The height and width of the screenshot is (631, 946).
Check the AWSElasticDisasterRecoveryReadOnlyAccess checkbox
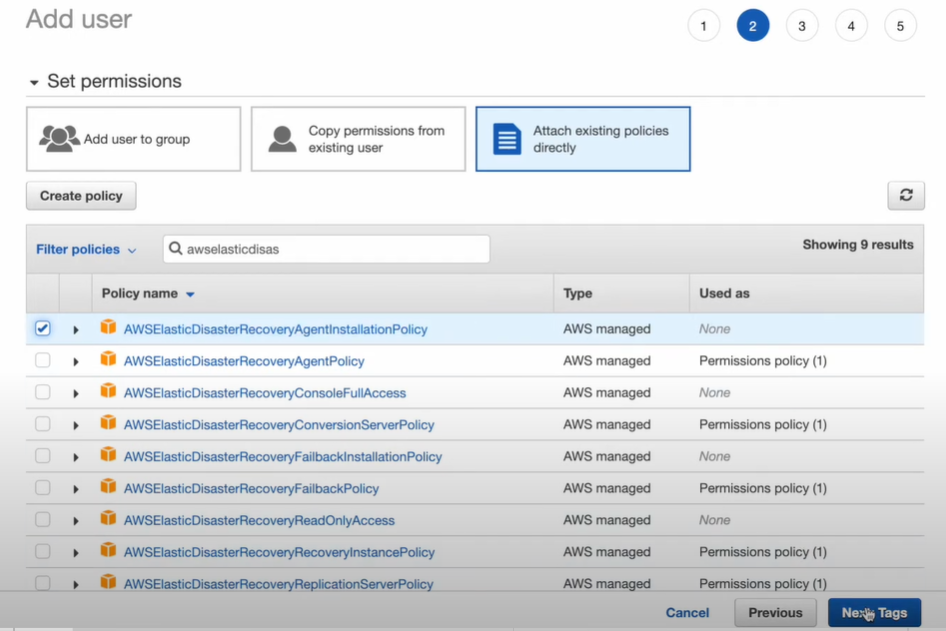click(42, 519)
